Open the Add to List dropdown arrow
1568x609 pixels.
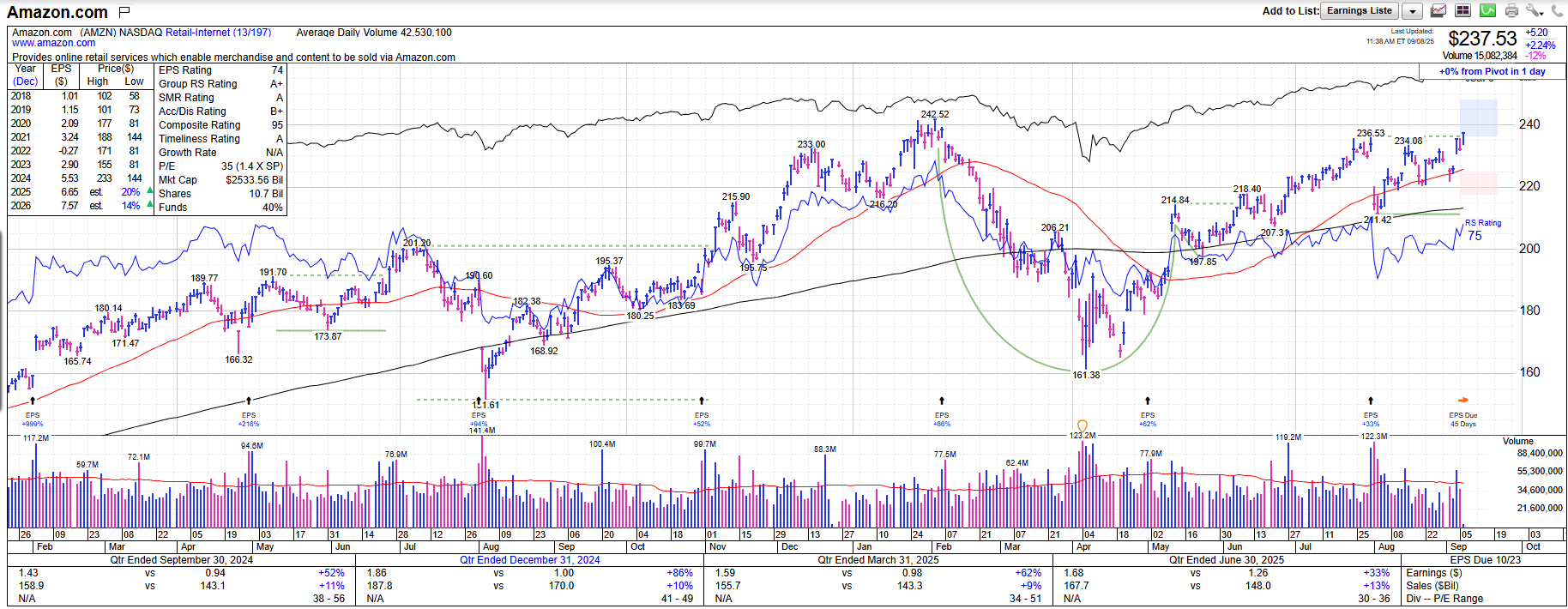(x=1412, y=12)
